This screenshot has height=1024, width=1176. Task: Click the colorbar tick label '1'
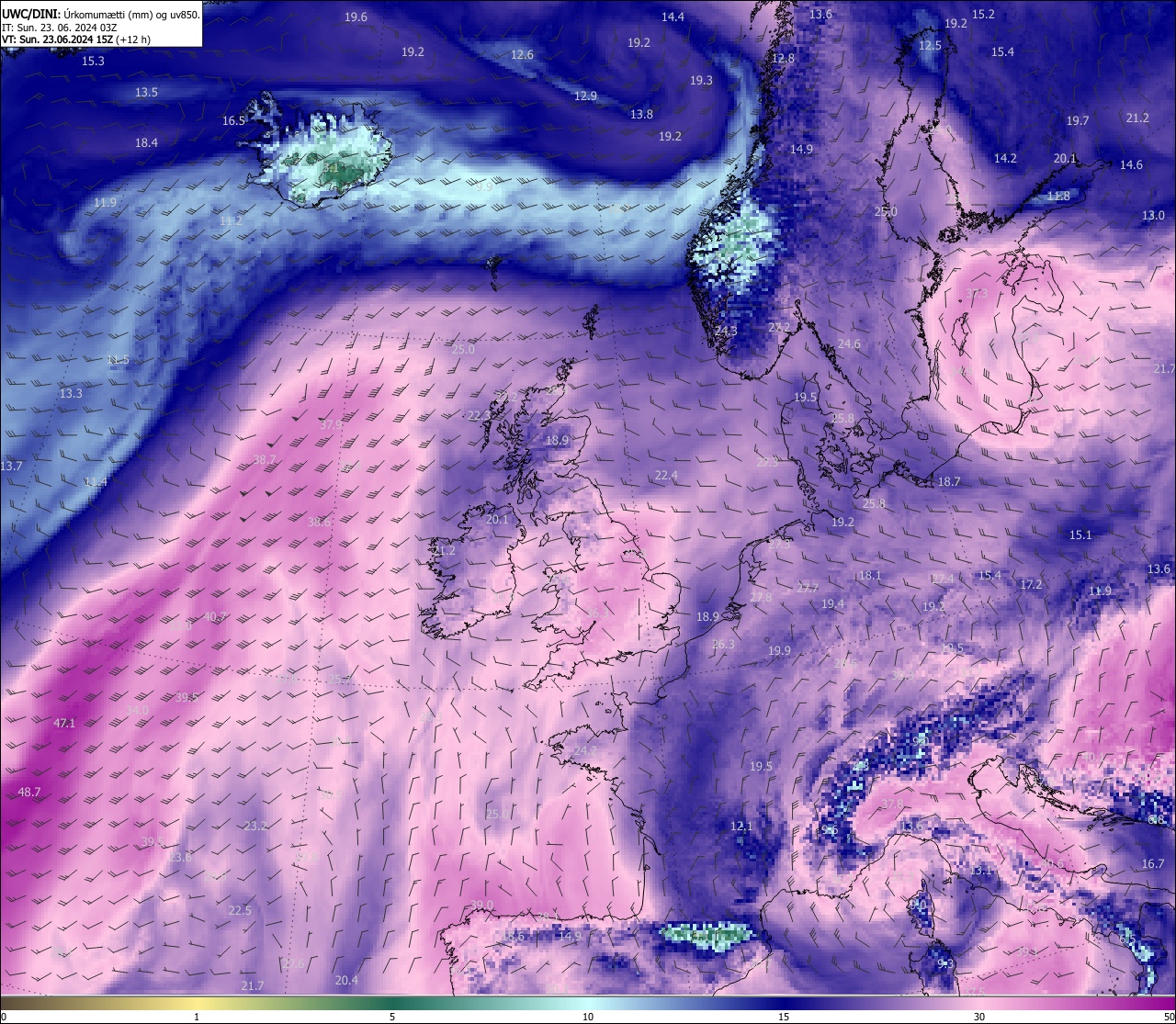[197, 1017]
